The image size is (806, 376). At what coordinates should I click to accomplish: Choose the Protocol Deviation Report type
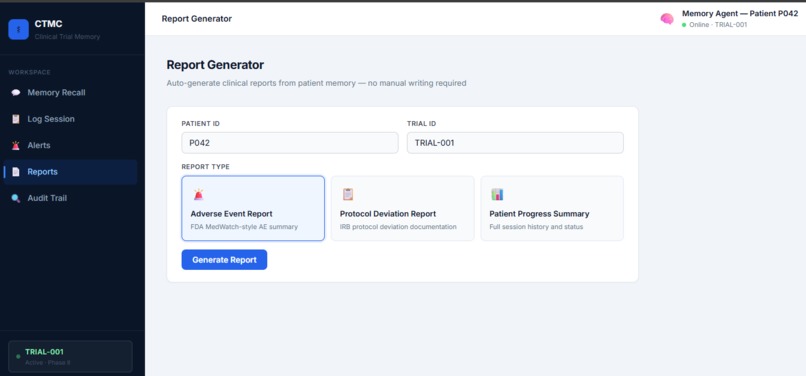click(x=402, y=208)
